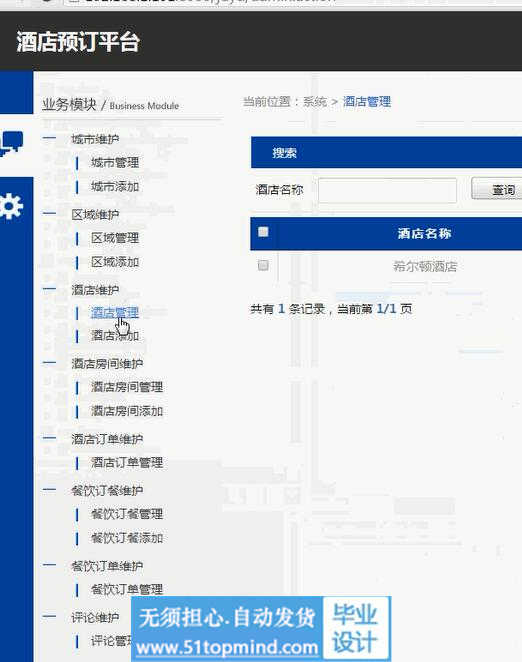
Task: Check the box for 希尔顿酒店 row
Action: point(263,266)
